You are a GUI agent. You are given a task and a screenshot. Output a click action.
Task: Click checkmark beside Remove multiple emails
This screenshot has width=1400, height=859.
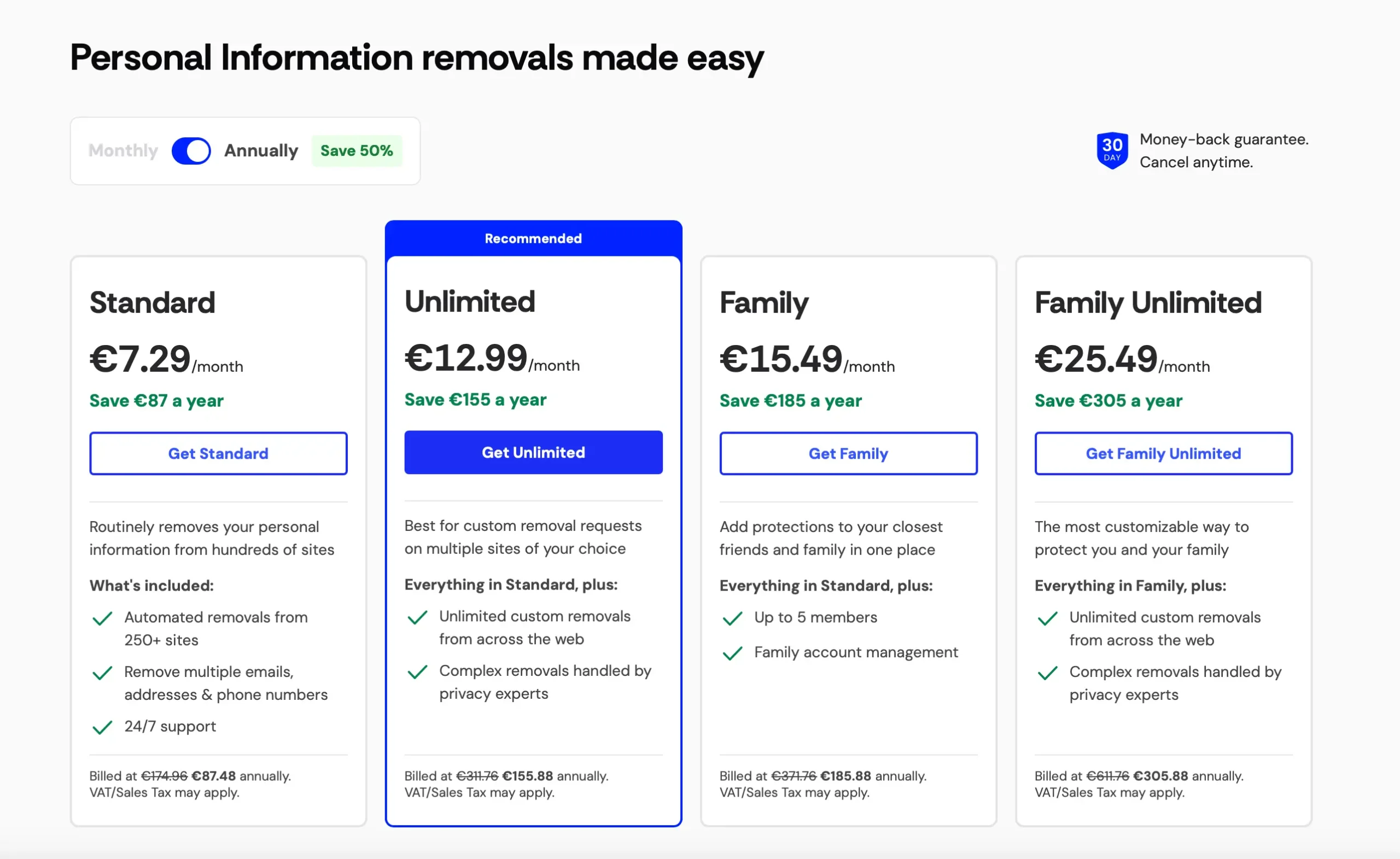point(102,673)
